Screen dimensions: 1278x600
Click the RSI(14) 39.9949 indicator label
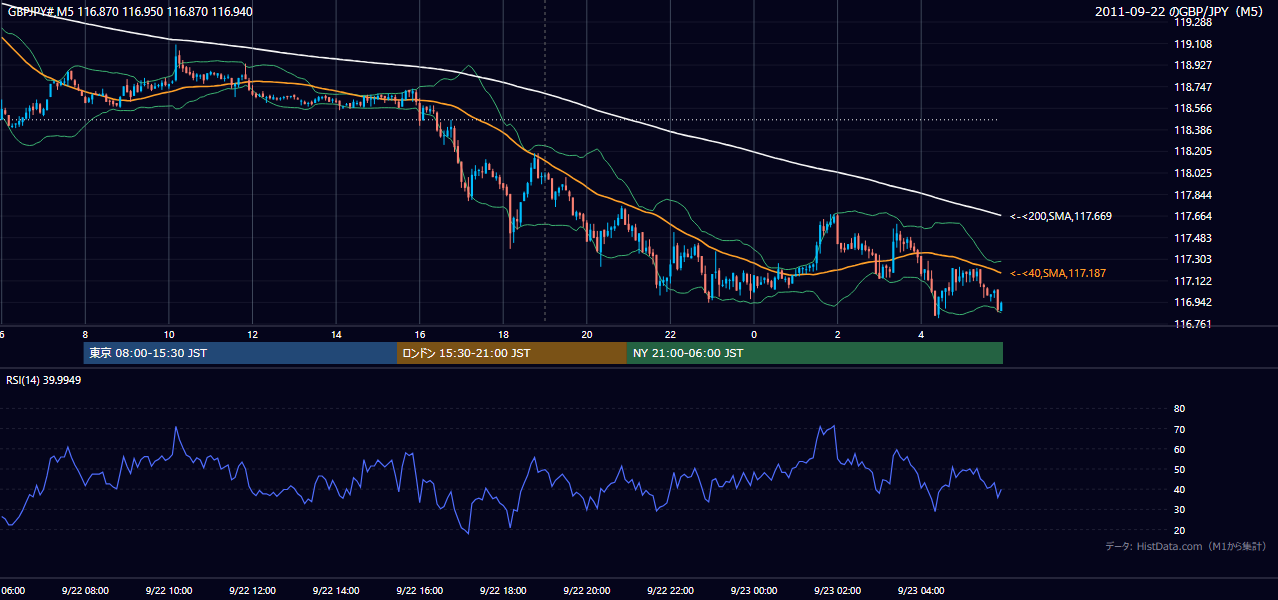pos(44,380)
